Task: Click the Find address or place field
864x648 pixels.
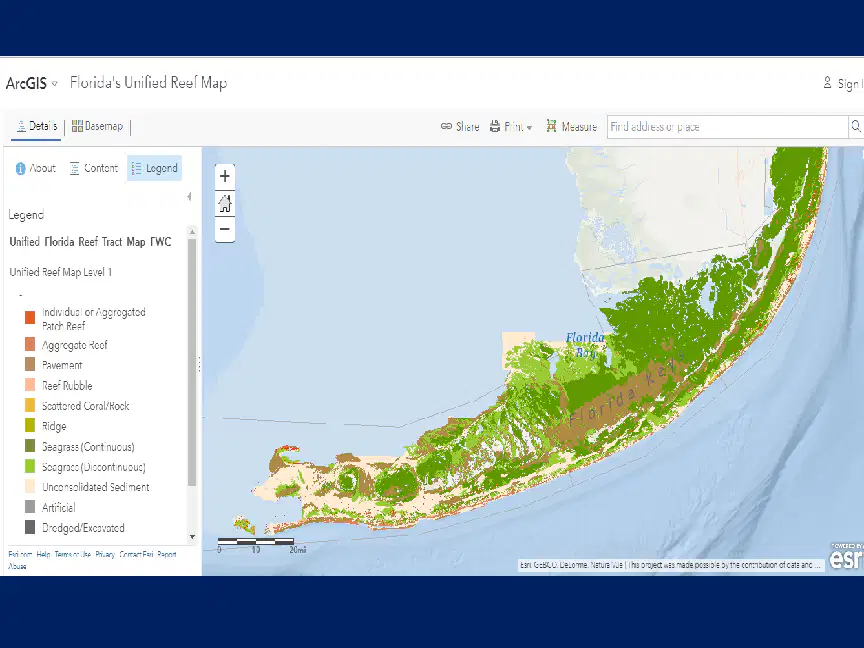Action: pos(727,127)
